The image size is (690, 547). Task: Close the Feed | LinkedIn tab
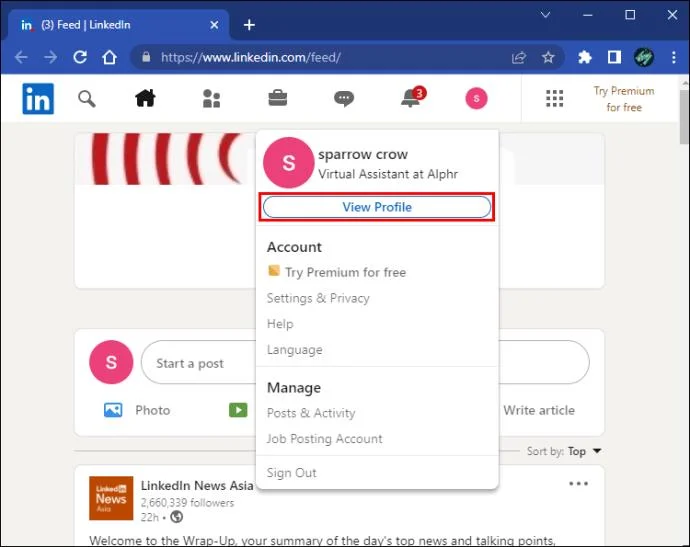click(214, 25)
